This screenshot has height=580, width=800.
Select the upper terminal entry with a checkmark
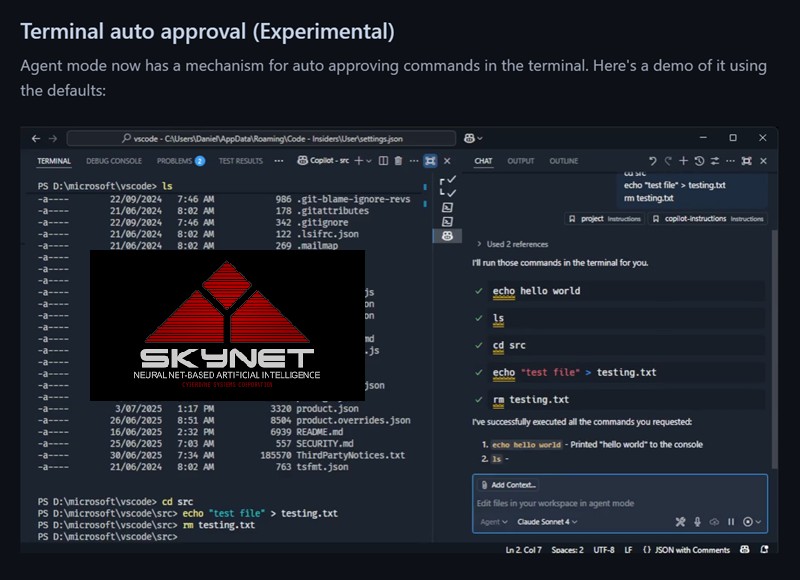tap(447, 180)
